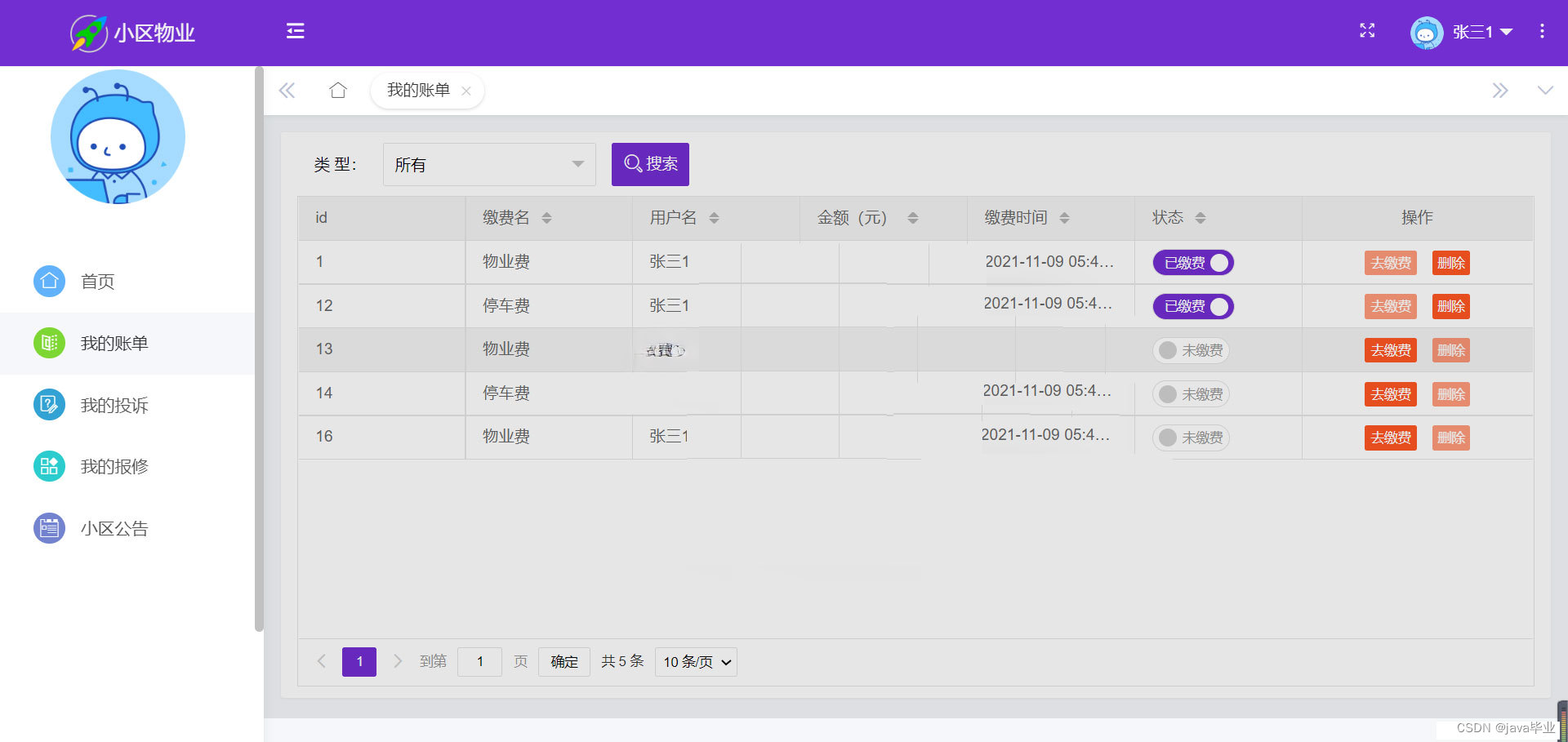Close the 我的账单 tab

point(466,91)
